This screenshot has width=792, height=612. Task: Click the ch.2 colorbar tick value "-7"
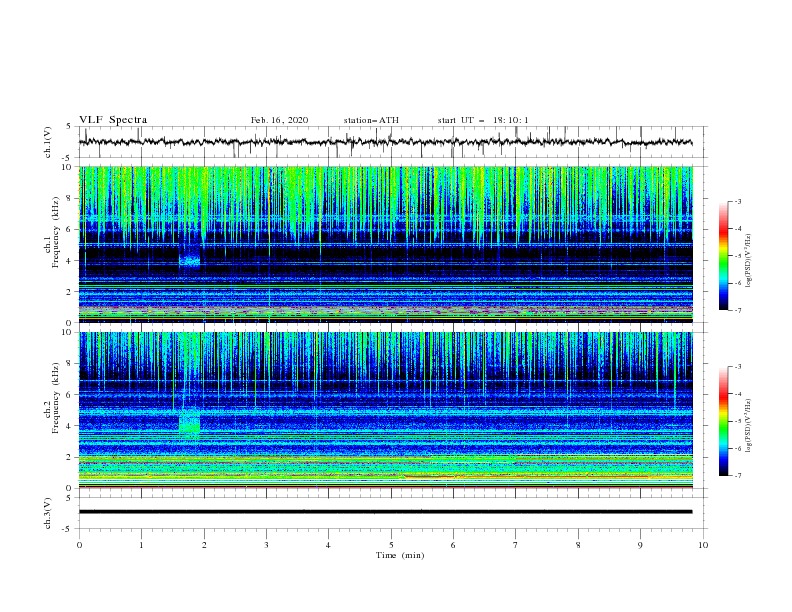(x=737, y=476)
